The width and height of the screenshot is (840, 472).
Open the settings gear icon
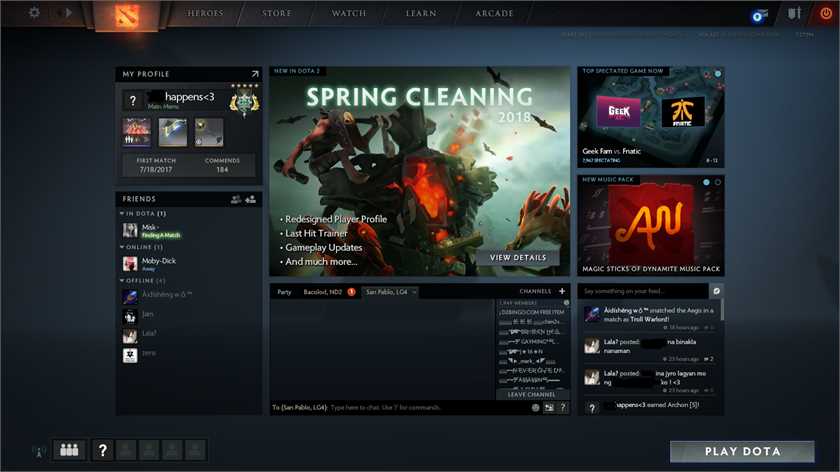pyautogui.click(x=34, y=13)
